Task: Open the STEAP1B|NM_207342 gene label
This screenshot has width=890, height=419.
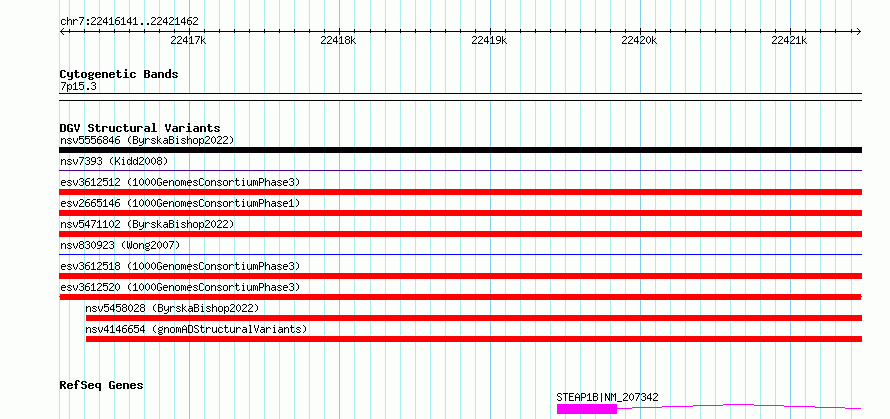Action: pyautogui.click(x=607, y=397)
